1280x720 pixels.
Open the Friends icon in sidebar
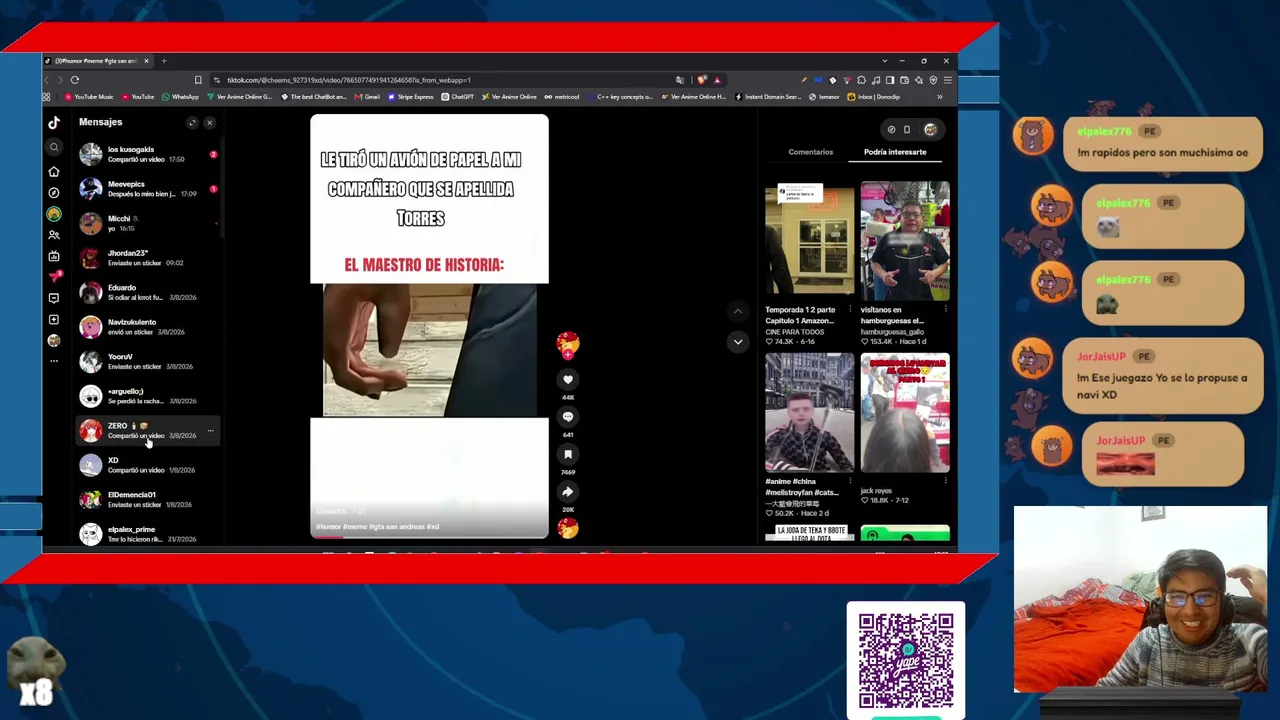[54, 235]
